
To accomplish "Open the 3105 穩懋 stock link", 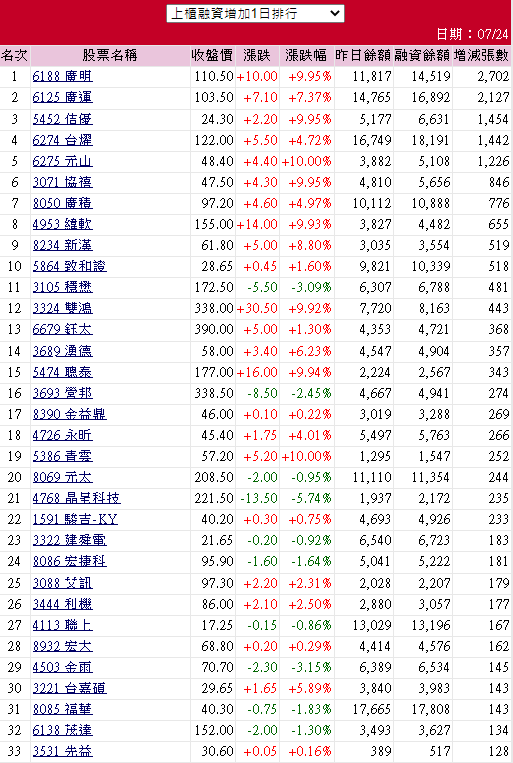I will click(62, 287).
